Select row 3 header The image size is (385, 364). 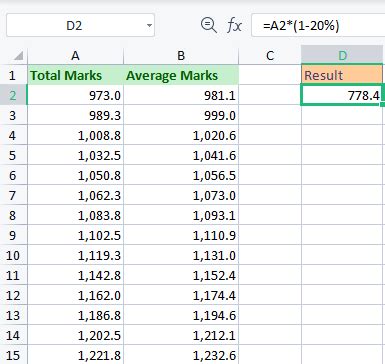click(13, 115)
